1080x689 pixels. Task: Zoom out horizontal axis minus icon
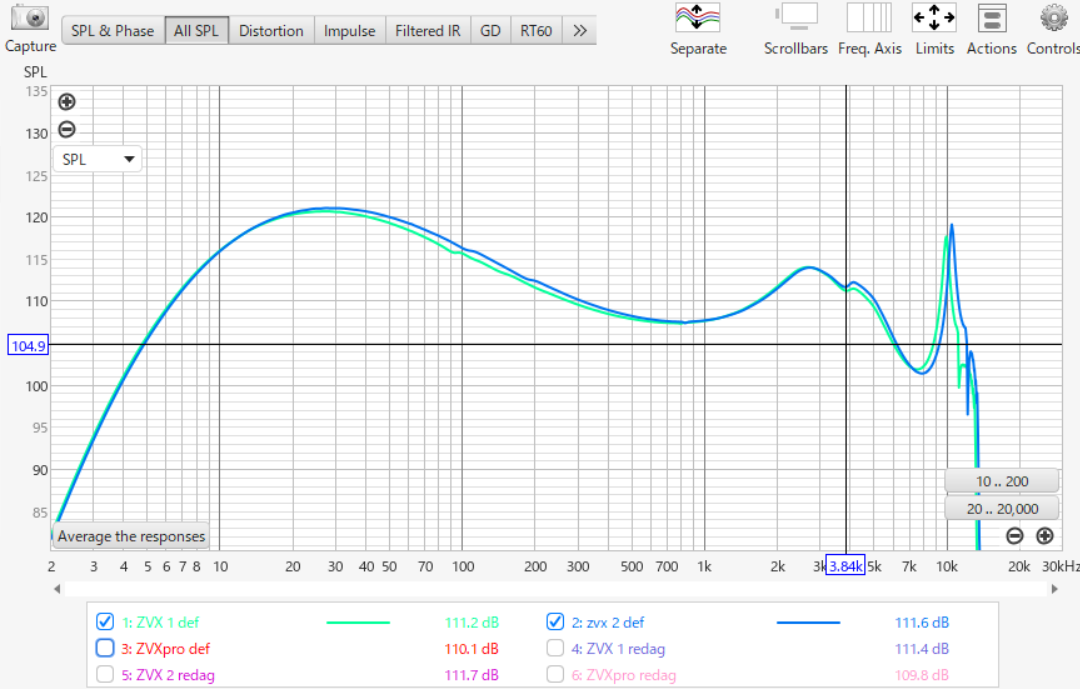point(1015,535)
